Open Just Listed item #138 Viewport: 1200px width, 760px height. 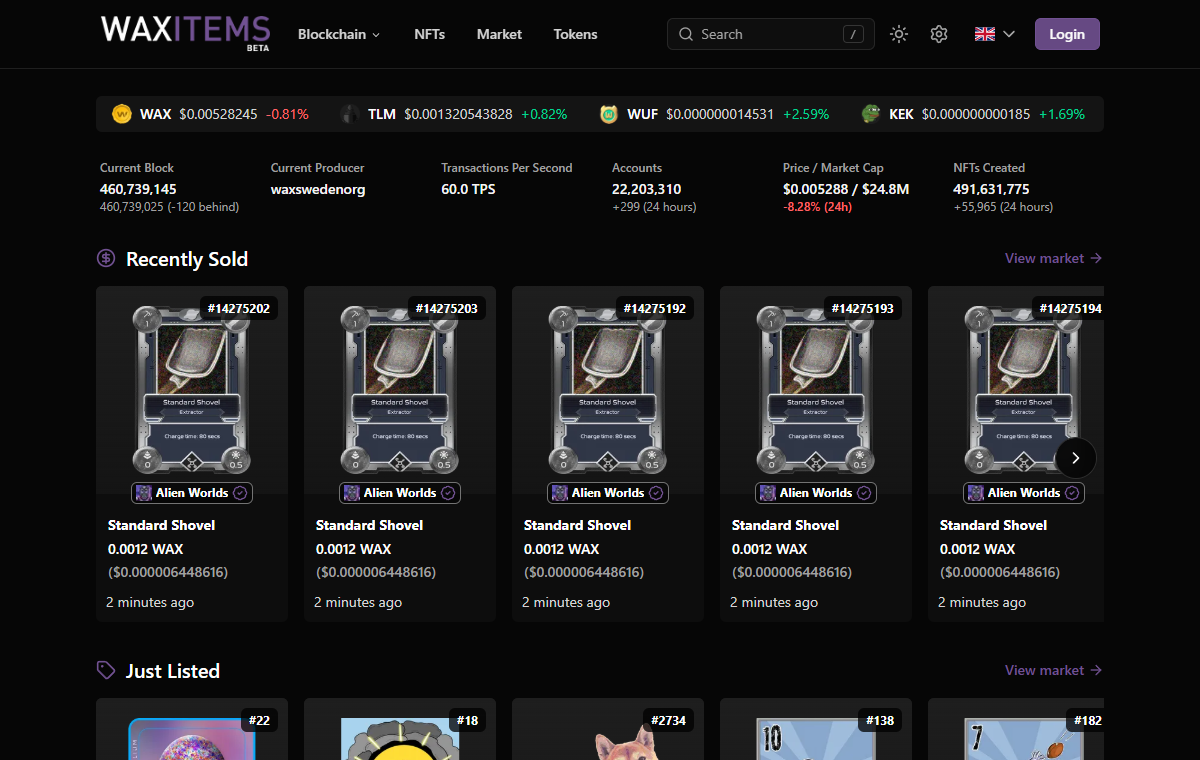[816, 729]
